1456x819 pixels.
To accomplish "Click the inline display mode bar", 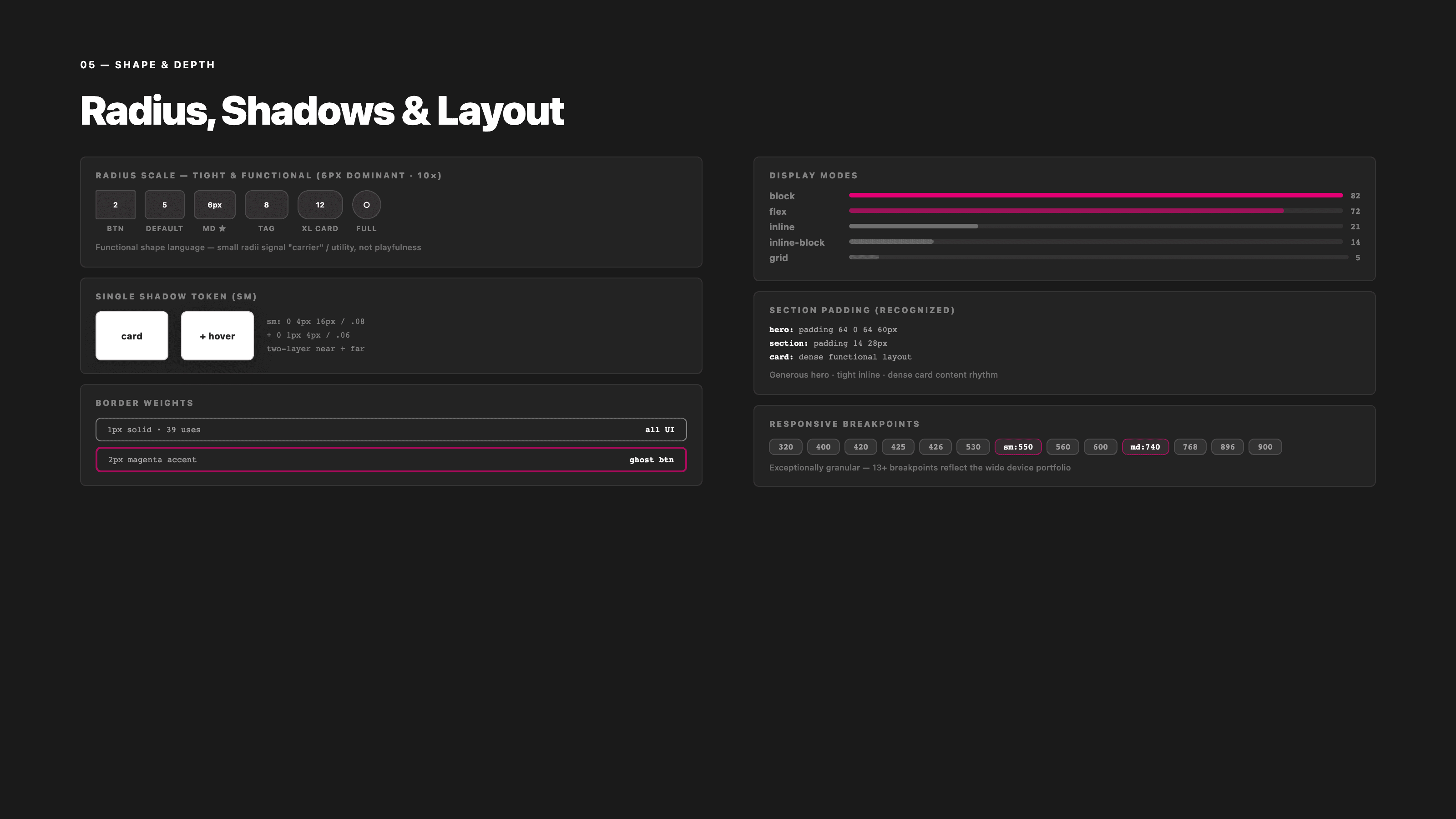I will 1095,226.
